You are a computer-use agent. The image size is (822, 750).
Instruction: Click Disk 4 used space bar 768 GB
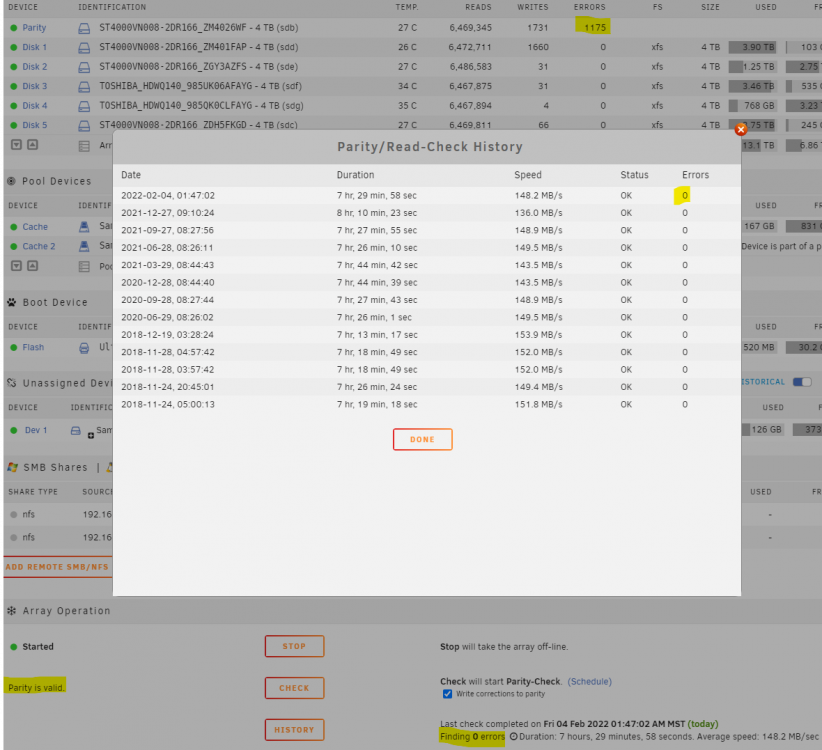point(752,105)
